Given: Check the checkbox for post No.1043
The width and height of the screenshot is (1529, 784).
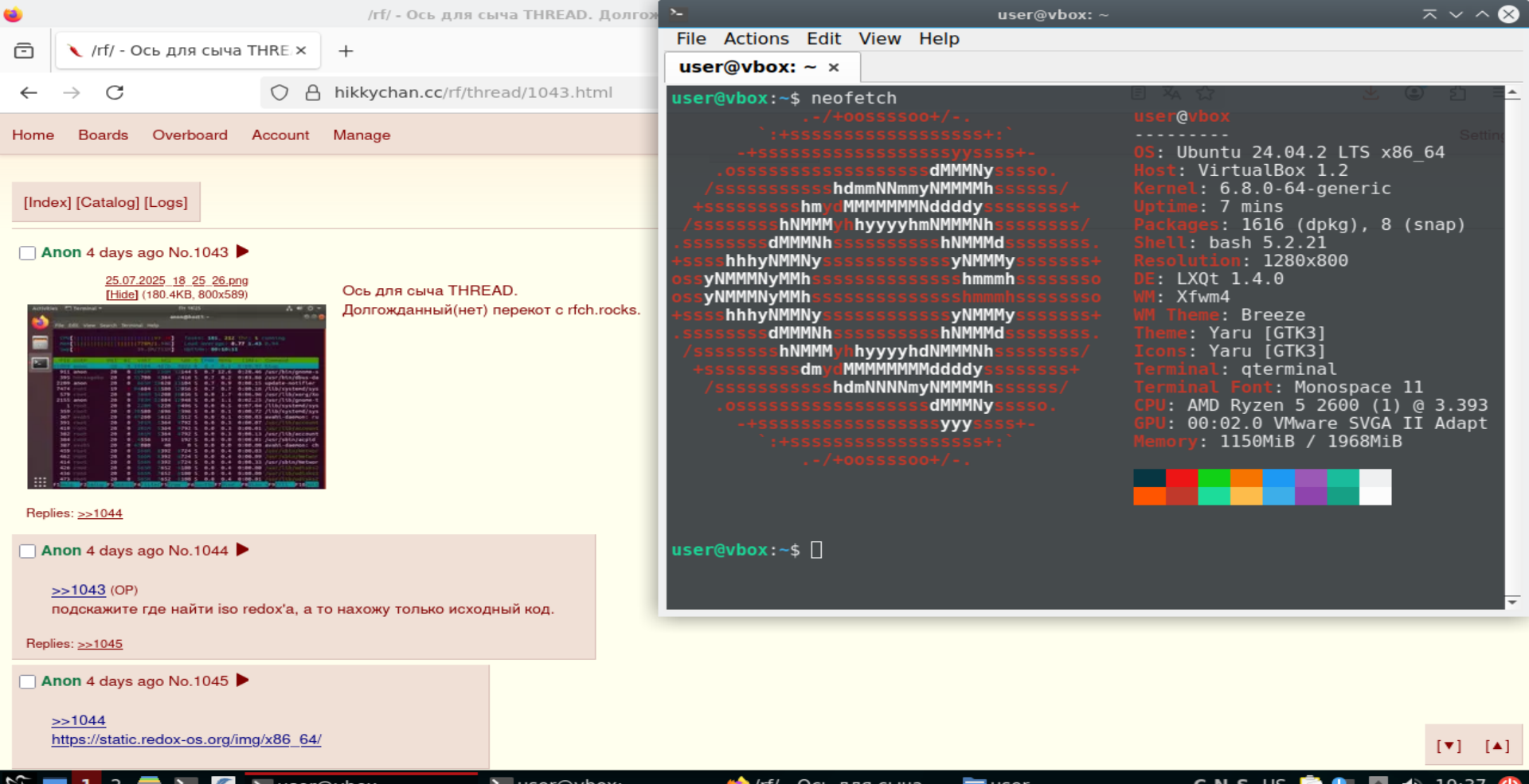Looking at the screenshot, I should [28, 253].
